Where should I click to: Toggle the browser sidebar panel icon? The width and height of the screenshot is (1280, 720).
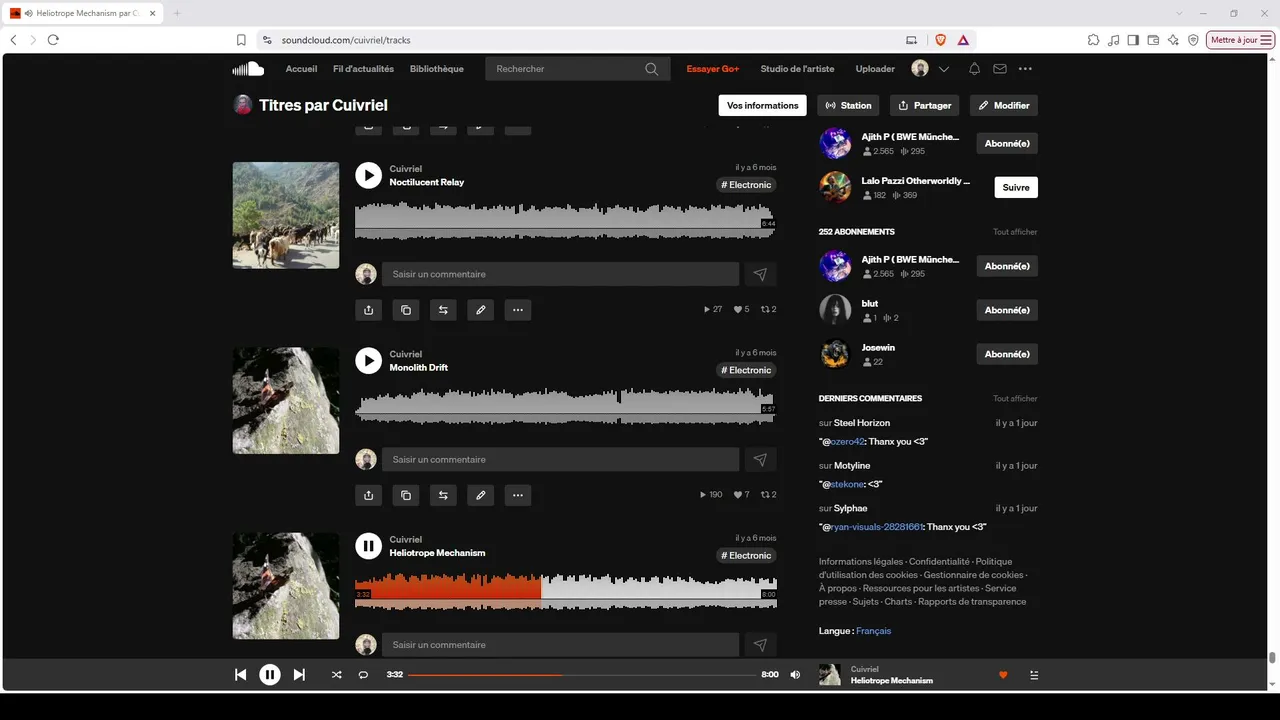[1133, 40]
